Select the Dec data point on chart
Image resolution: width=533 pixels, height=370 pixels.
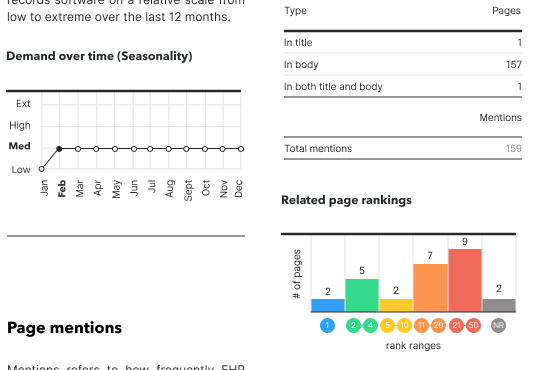coord(241,149)
